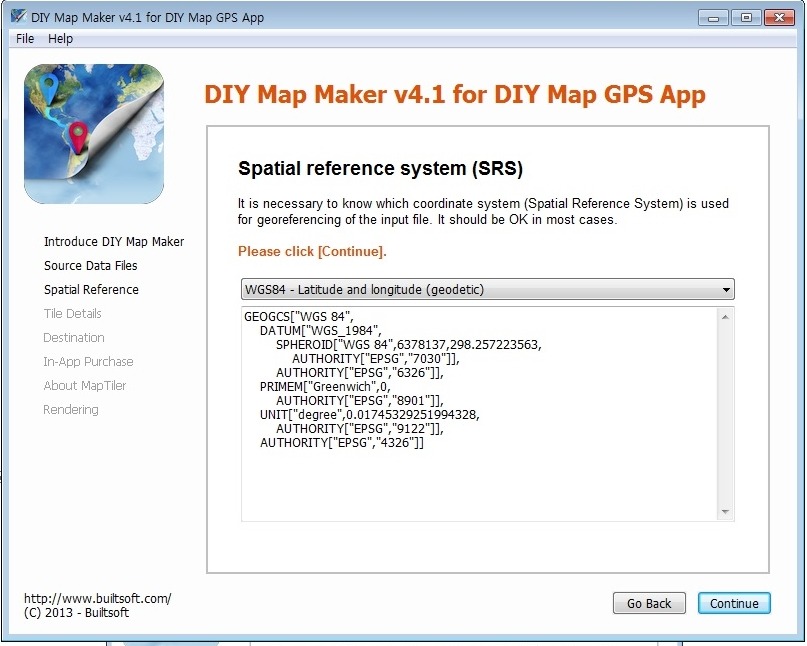Select Destination step in sidebar
This screenshot has width=807, height=646.
click(x=74, y=338)
